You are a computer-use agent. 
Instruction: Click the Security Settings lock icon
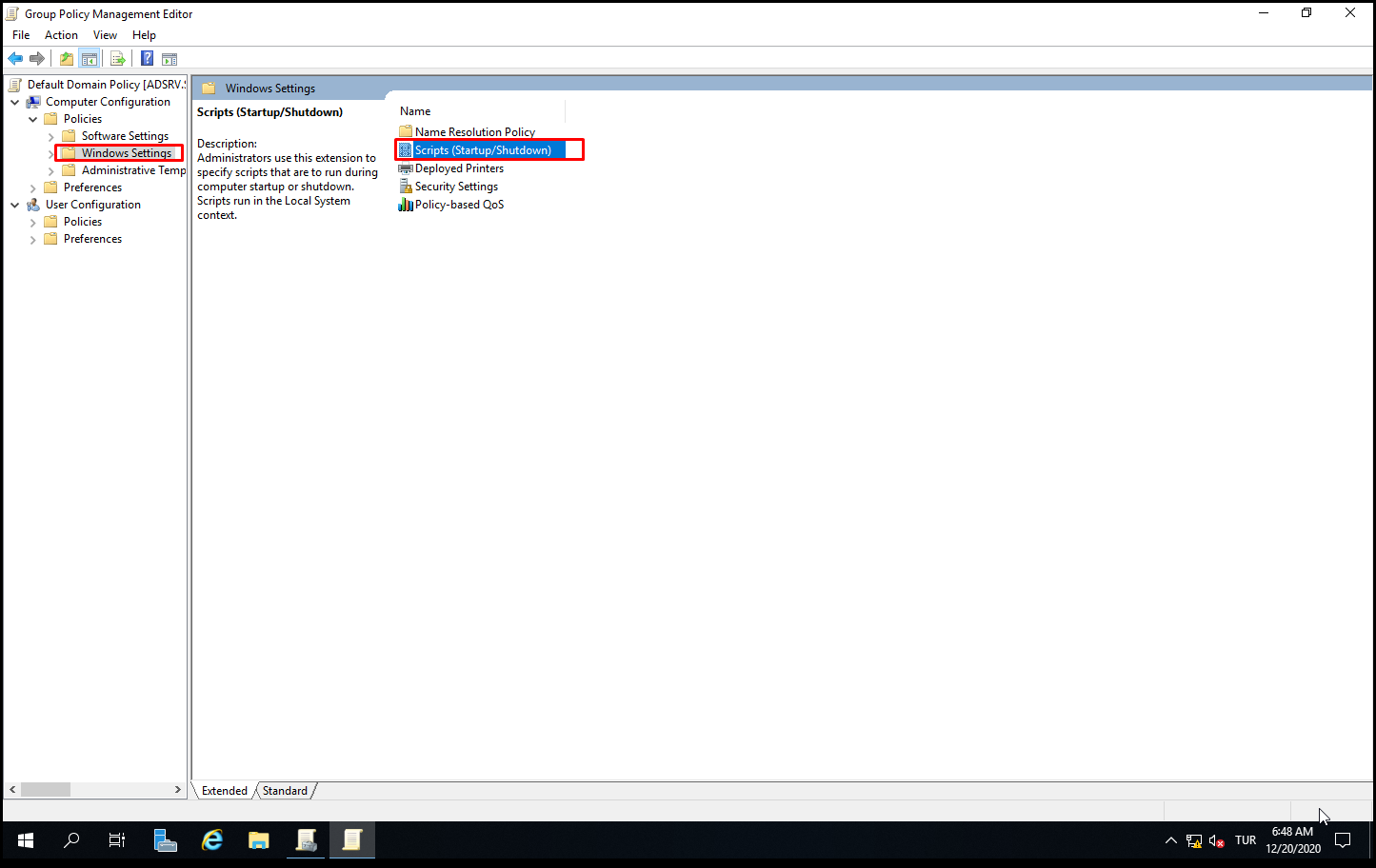(x=406, y=187)
